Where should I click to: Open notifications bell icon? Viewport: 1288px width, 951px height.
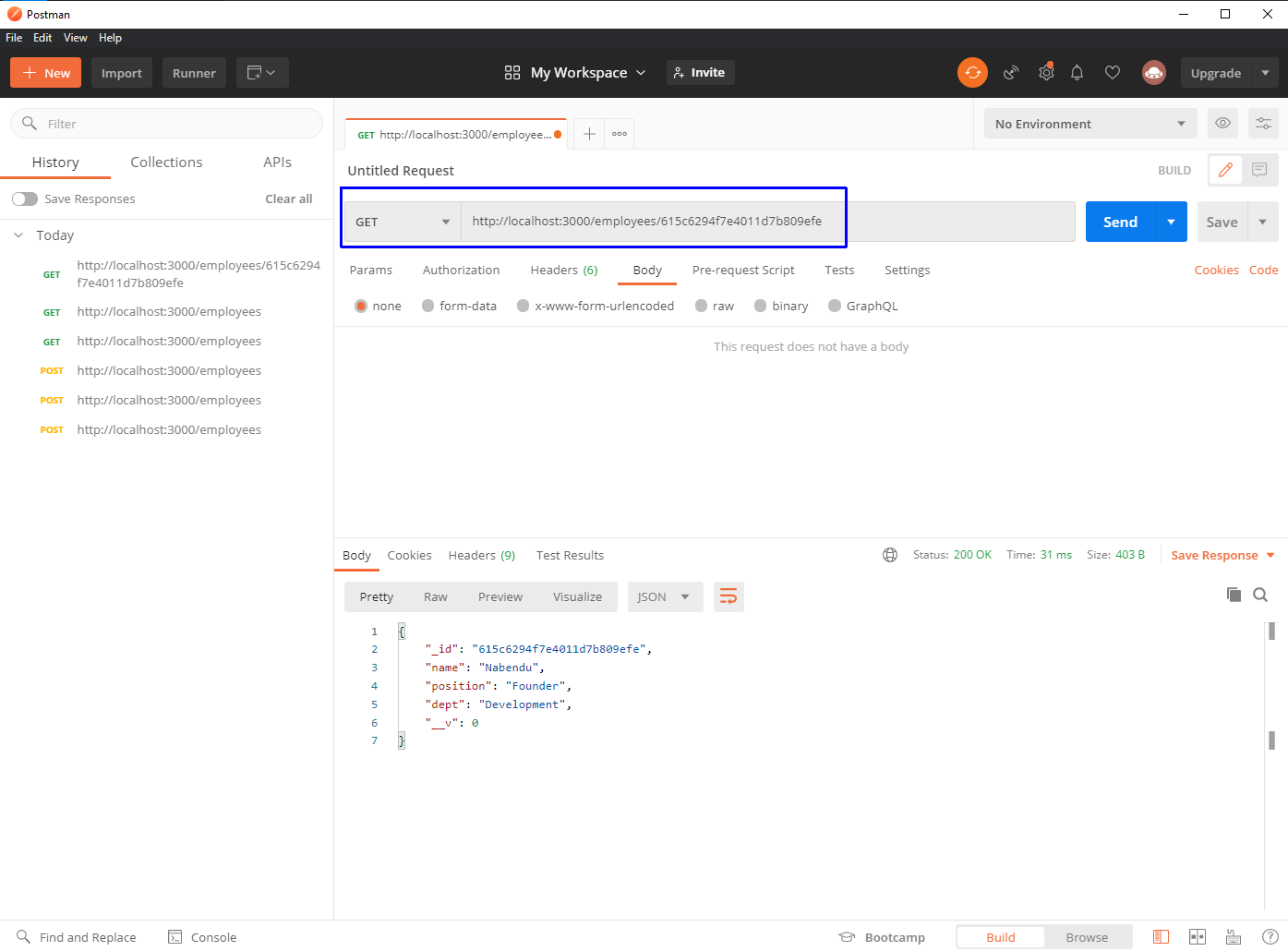(1077, 73)
